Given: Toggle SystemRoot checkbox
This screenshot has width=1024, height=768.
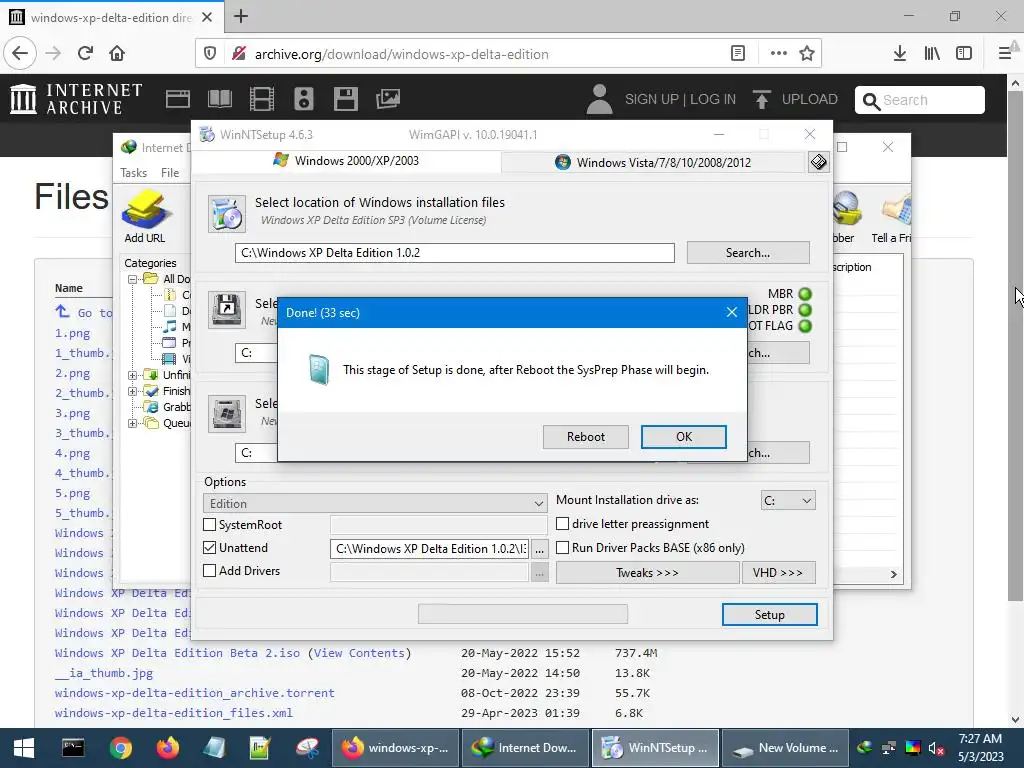Looking at the screenshot, I should (x=210, y=524).
